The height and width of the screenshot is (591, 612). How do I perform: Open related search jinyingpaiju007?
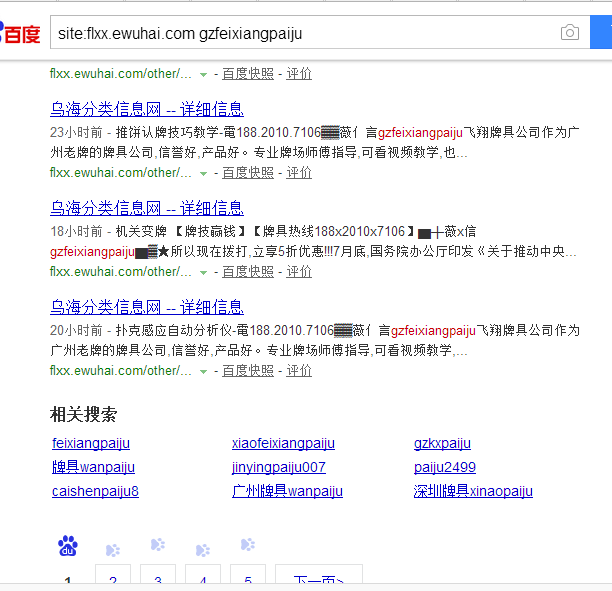279,467
